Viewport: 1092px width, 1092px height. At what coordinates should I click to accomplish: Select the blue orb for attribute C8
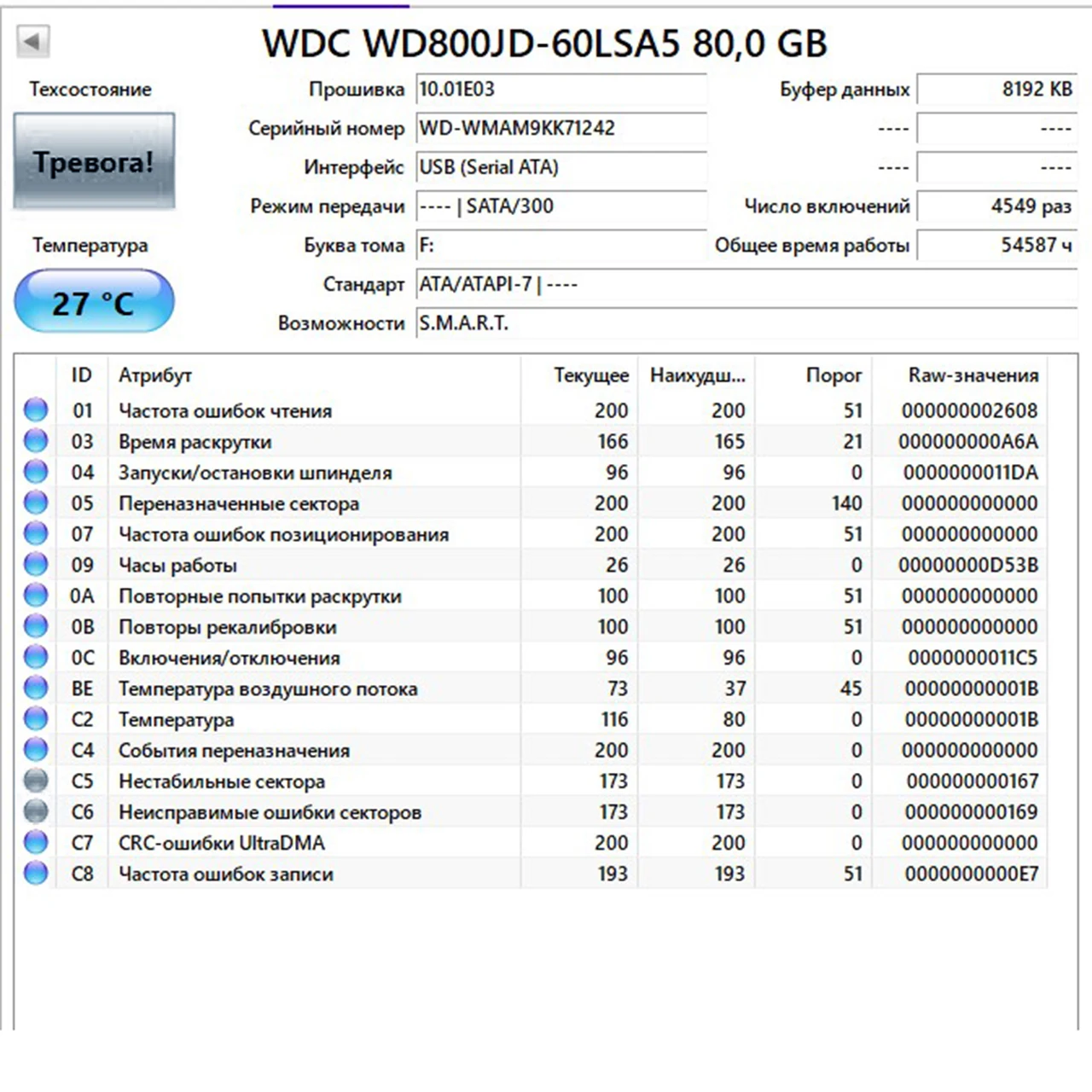36,874
